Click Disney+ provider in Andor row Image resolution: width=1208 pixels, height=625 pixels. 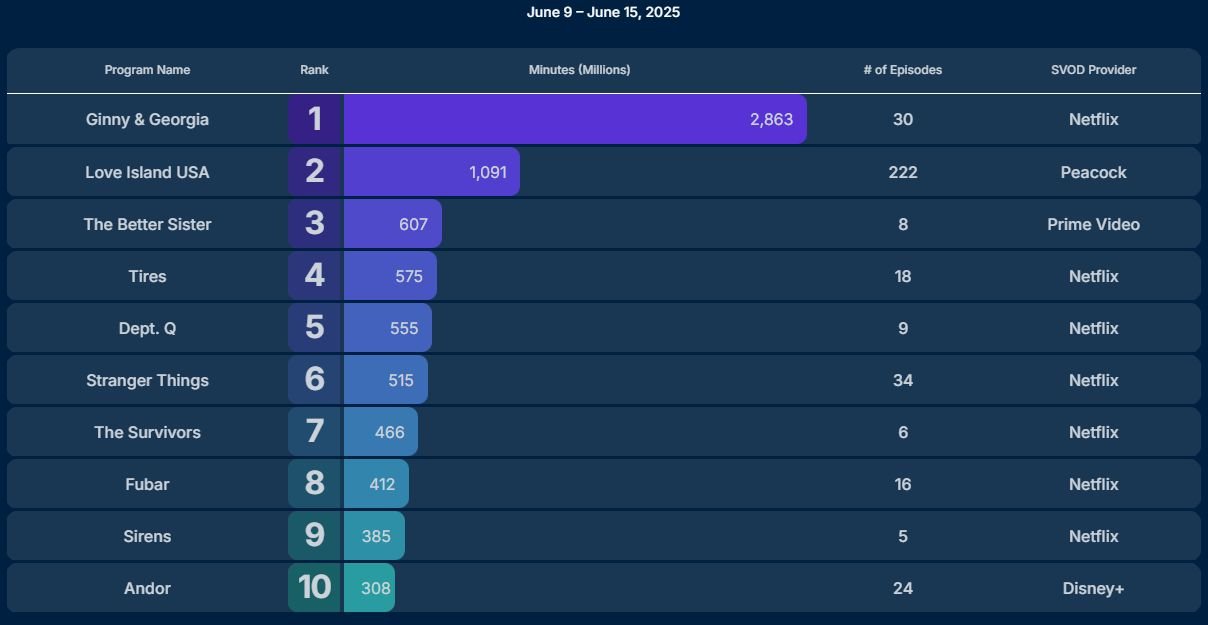[1093, 588]
